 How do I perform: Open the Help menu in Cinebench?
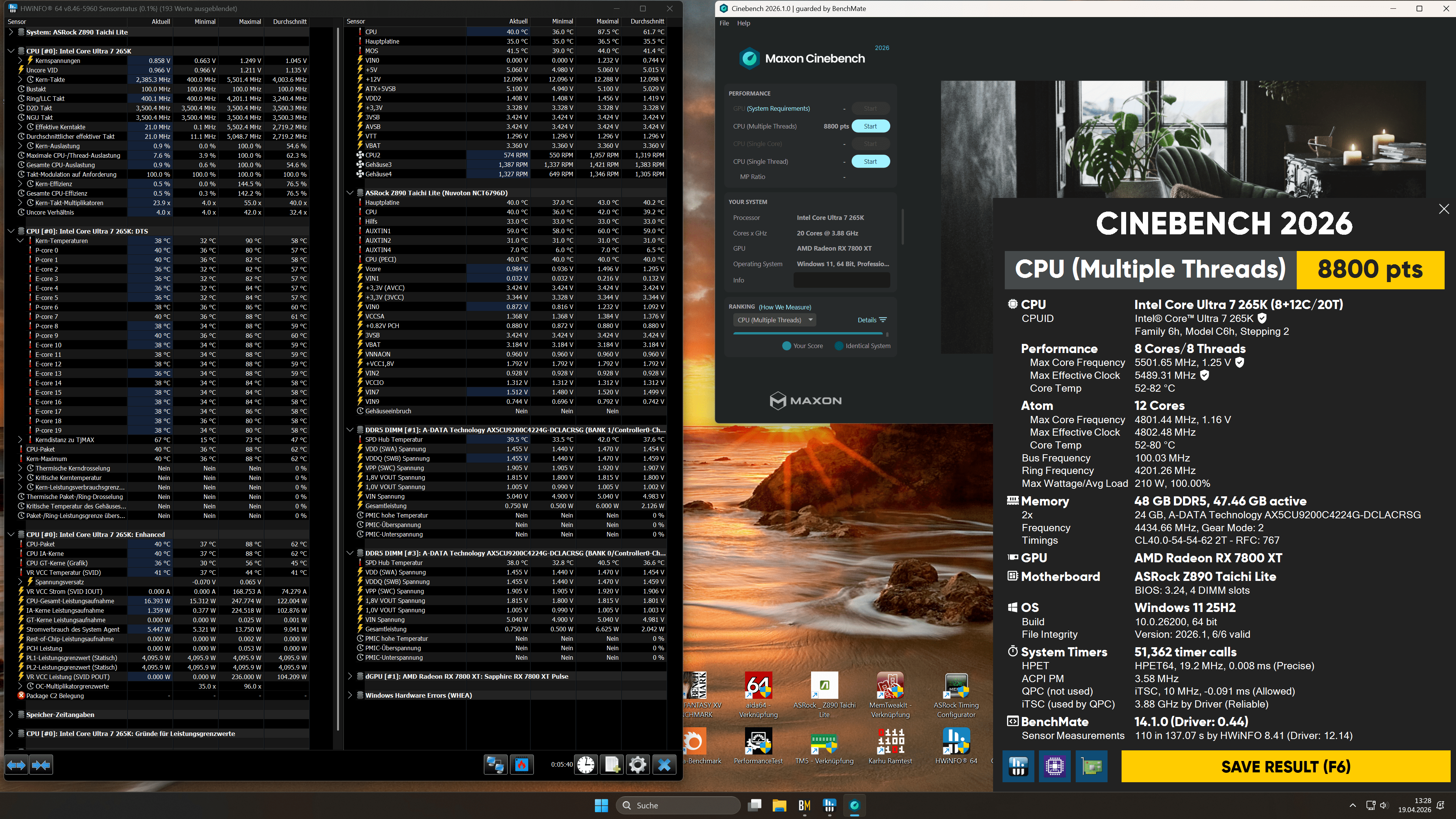coord(743,23)
